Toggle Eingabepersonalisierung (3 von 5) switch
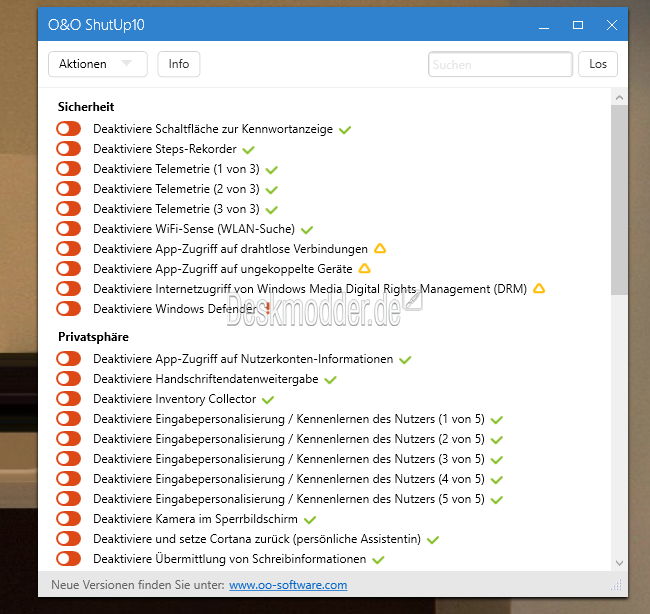Image resolution: width=650 pixels, height=614 pixels. coord(69,459)
